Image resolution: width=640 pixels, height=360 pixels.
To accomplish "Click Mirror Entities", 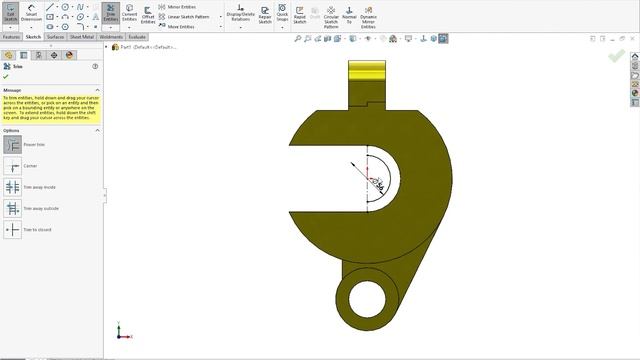I will pyautogui.click(x=177, y=7).
